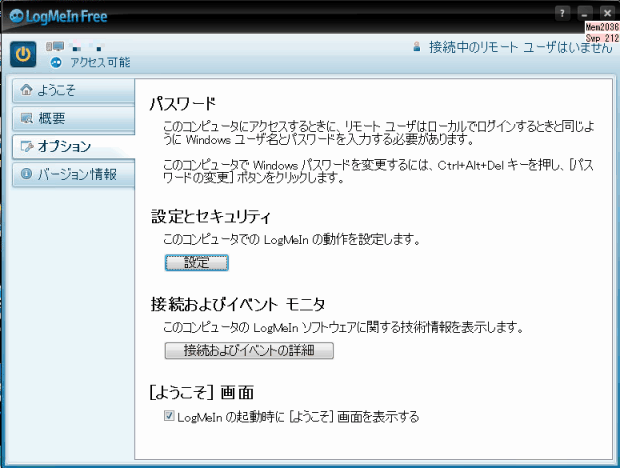Click the 接続中のリモート ユーザはいません text
620x468 pixels.
(521, 47)
